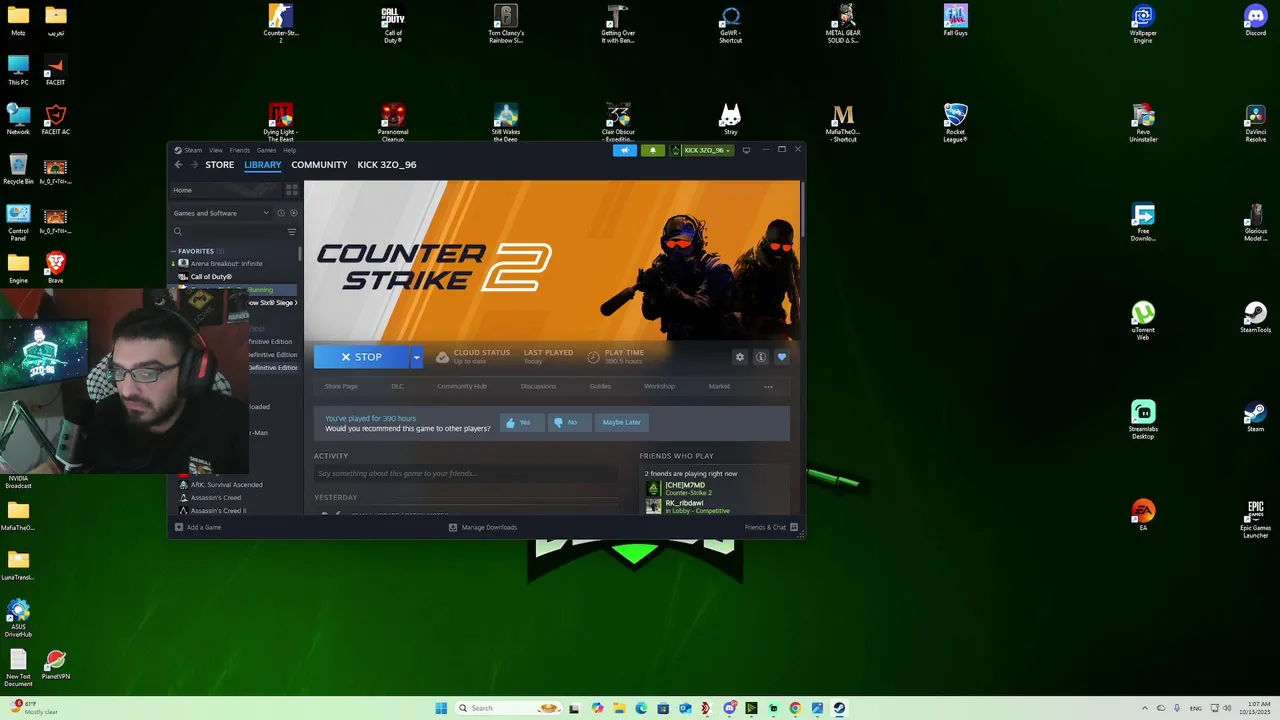Screen dimensions: 1280x720
Task: Select Call of Duty in library list
Action: 211,277
